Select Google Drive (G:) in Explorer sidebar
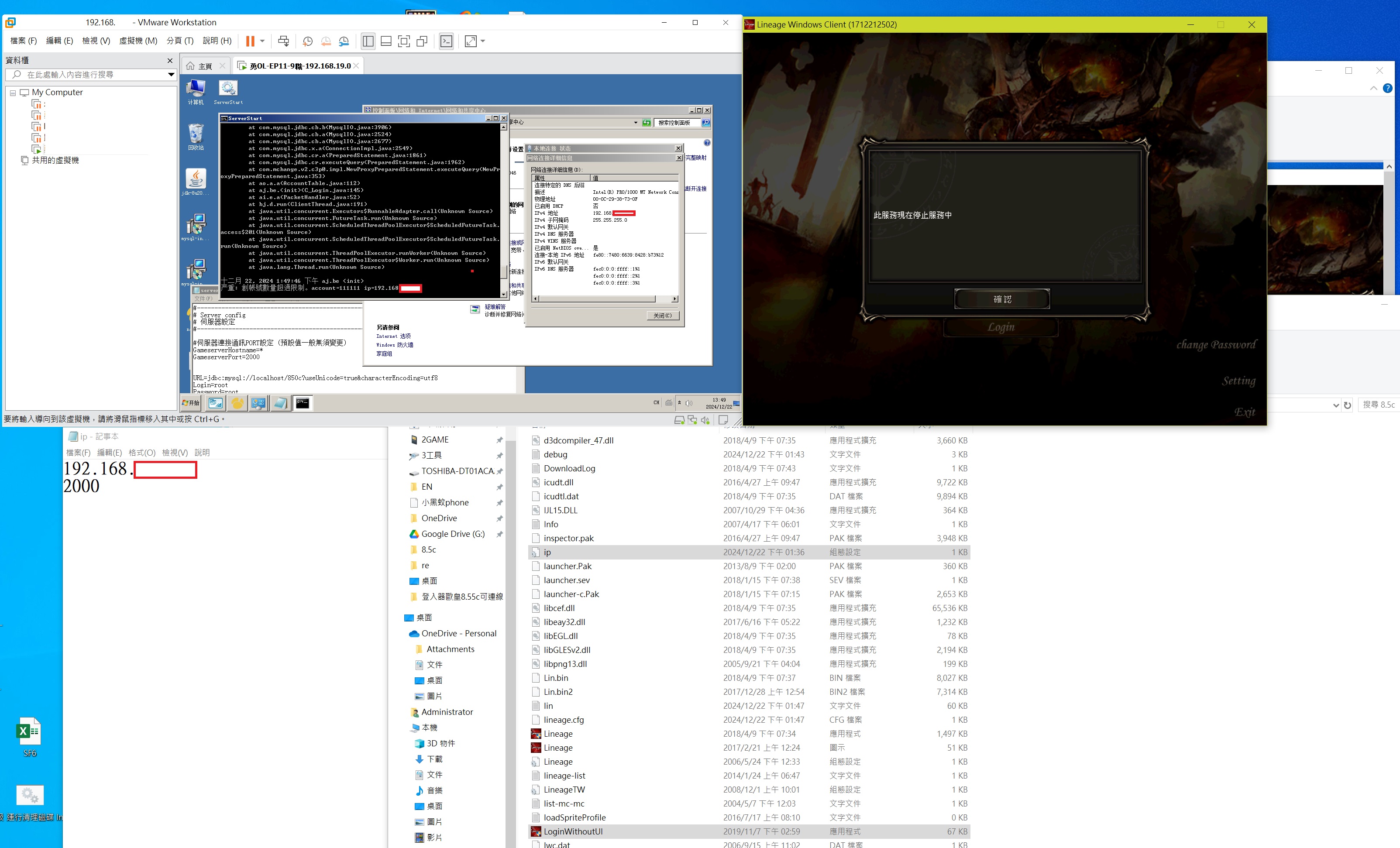The width and height of the screenshot is (1400, 848). coord(452,534)
